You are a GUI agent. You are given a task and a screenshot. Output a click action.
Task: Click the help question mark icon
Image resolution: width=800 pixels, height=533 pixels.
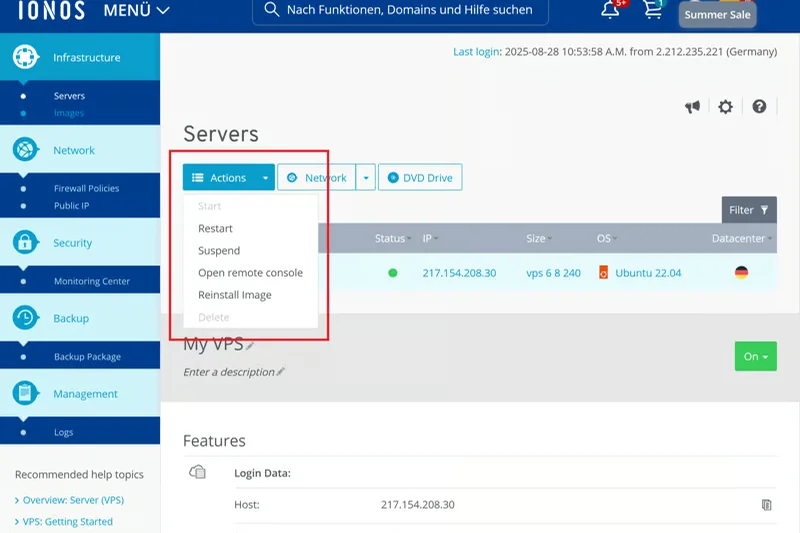point(759,107)
